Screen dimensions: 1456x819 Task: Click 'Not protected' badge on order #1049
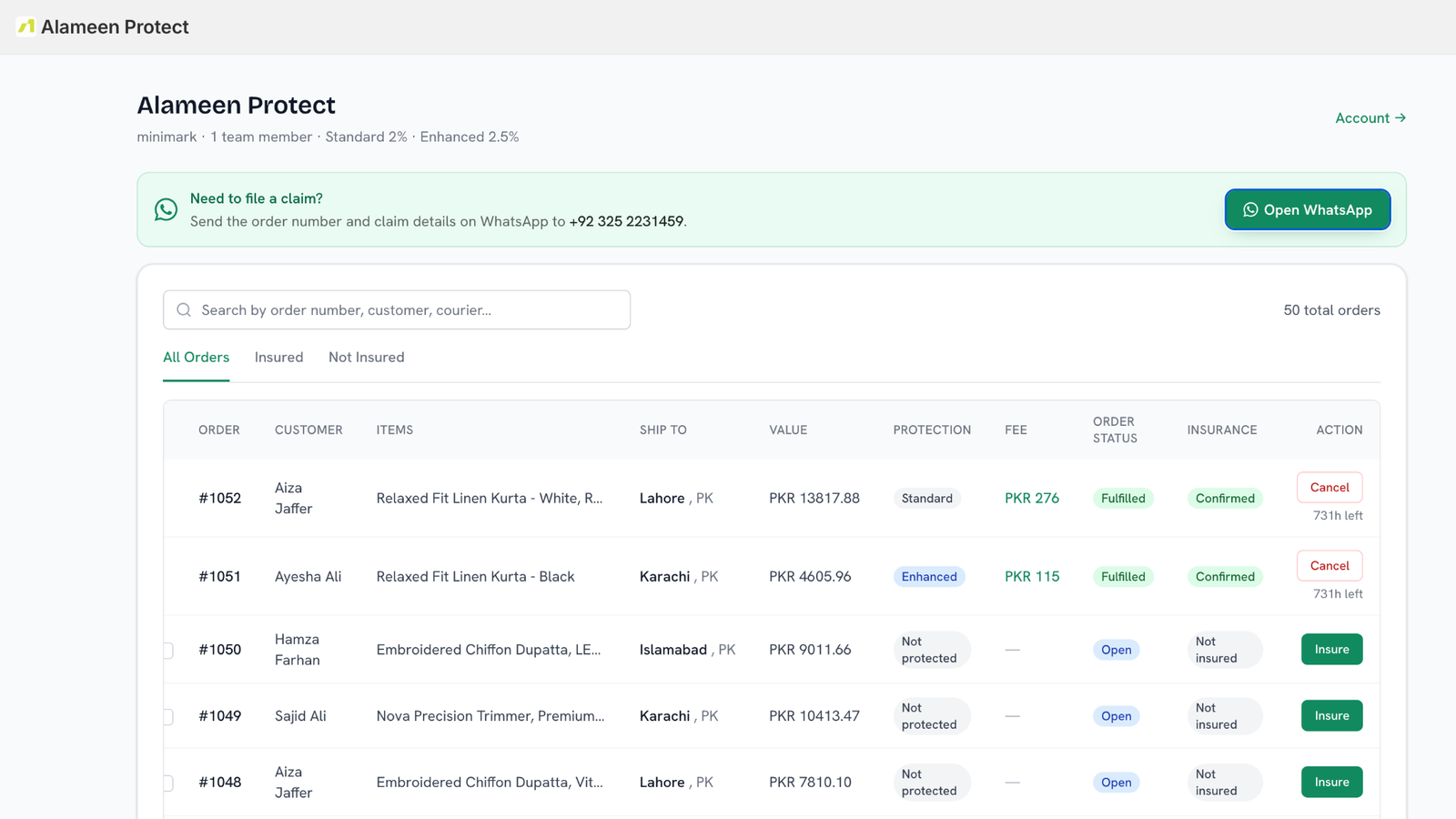(932, 716)
